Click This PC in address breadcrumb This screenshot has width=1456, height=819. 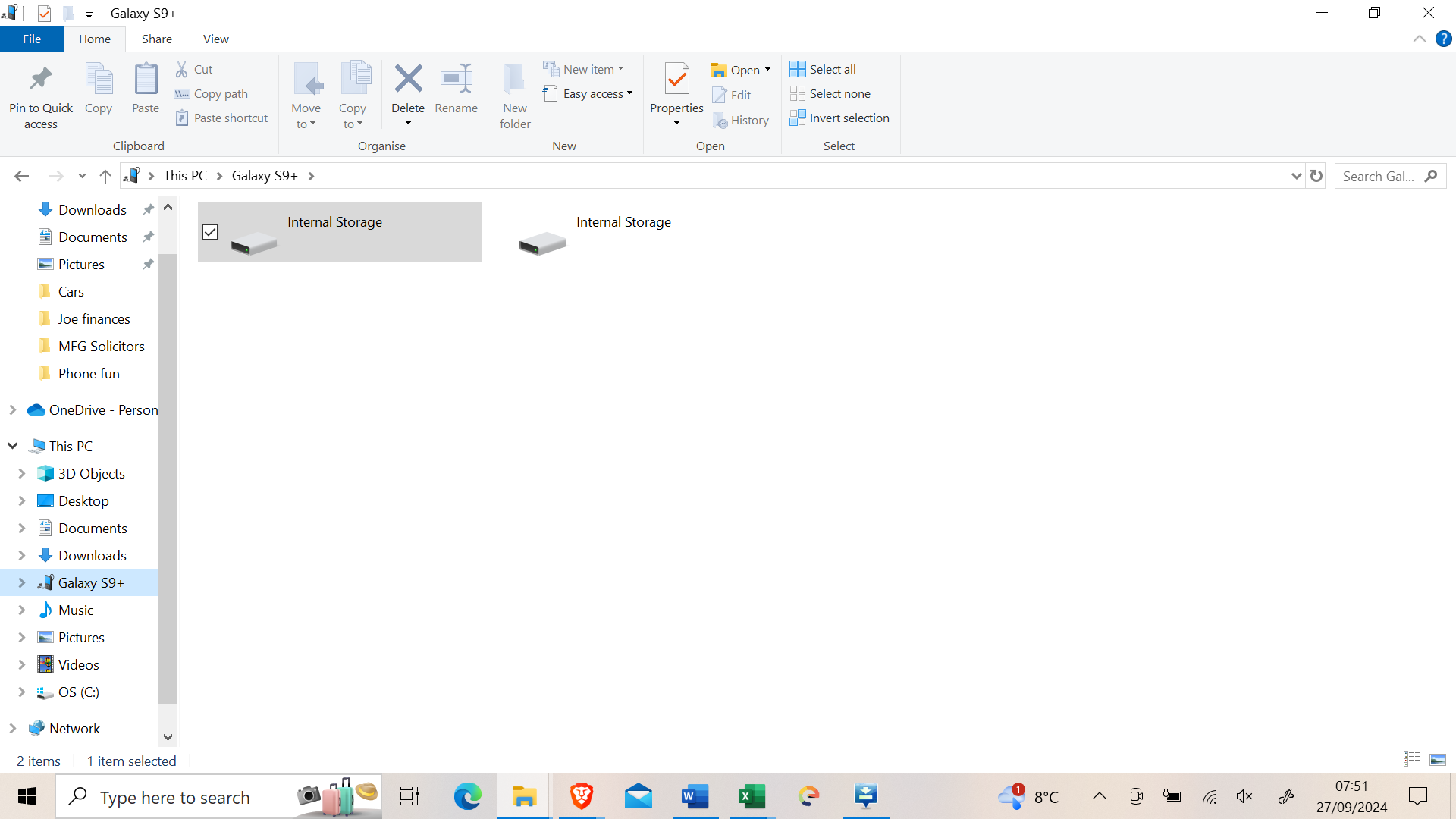click(x=185, y=176)
